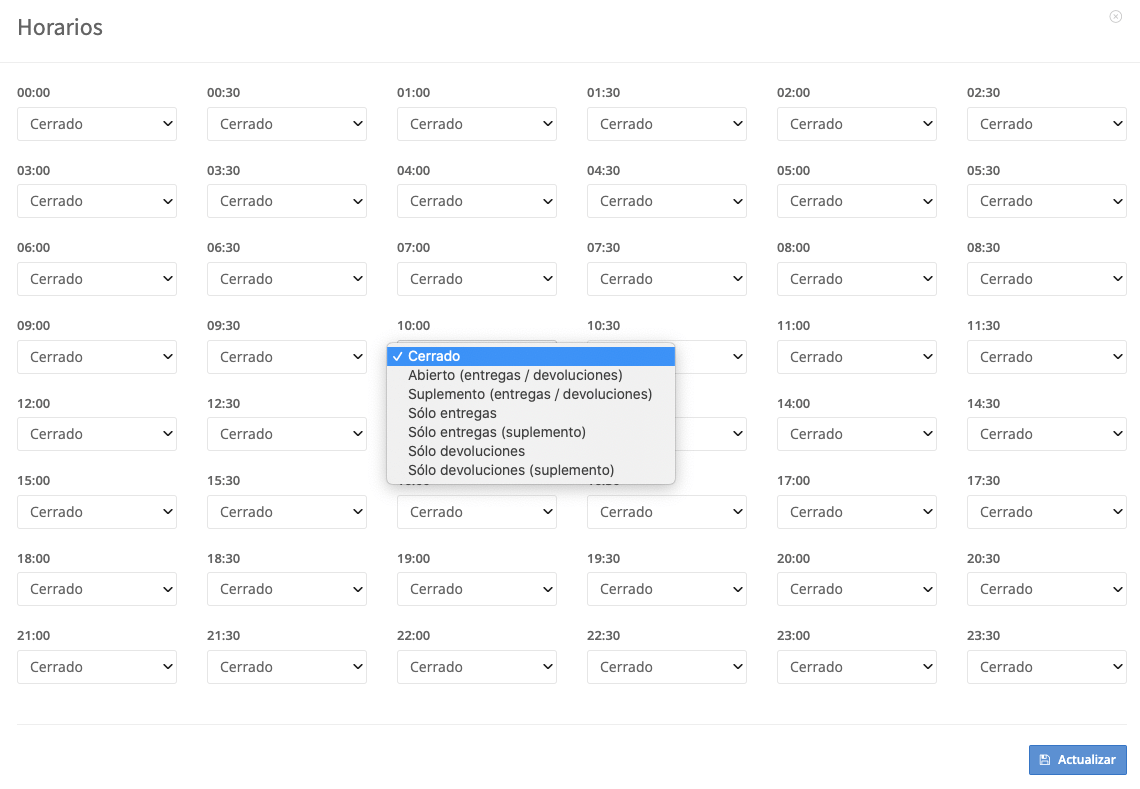Expand the 19:00 status dropdown

coord(477,589)
